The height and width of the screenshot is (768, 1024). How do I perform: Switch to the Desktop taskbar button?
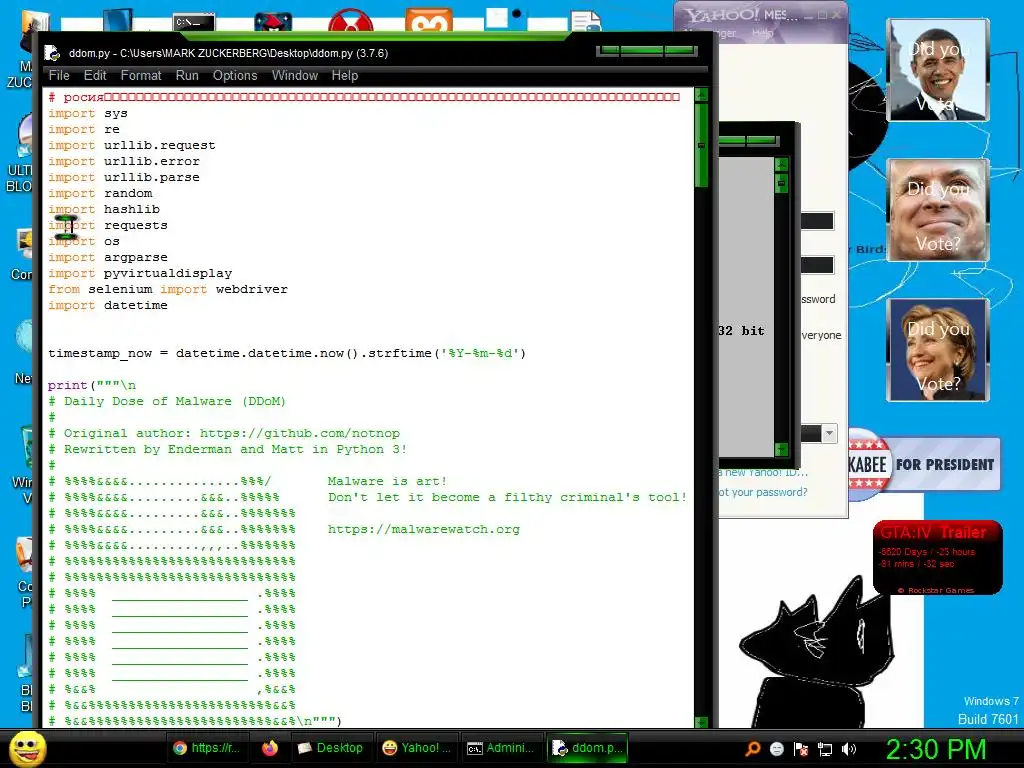[330, 748]
